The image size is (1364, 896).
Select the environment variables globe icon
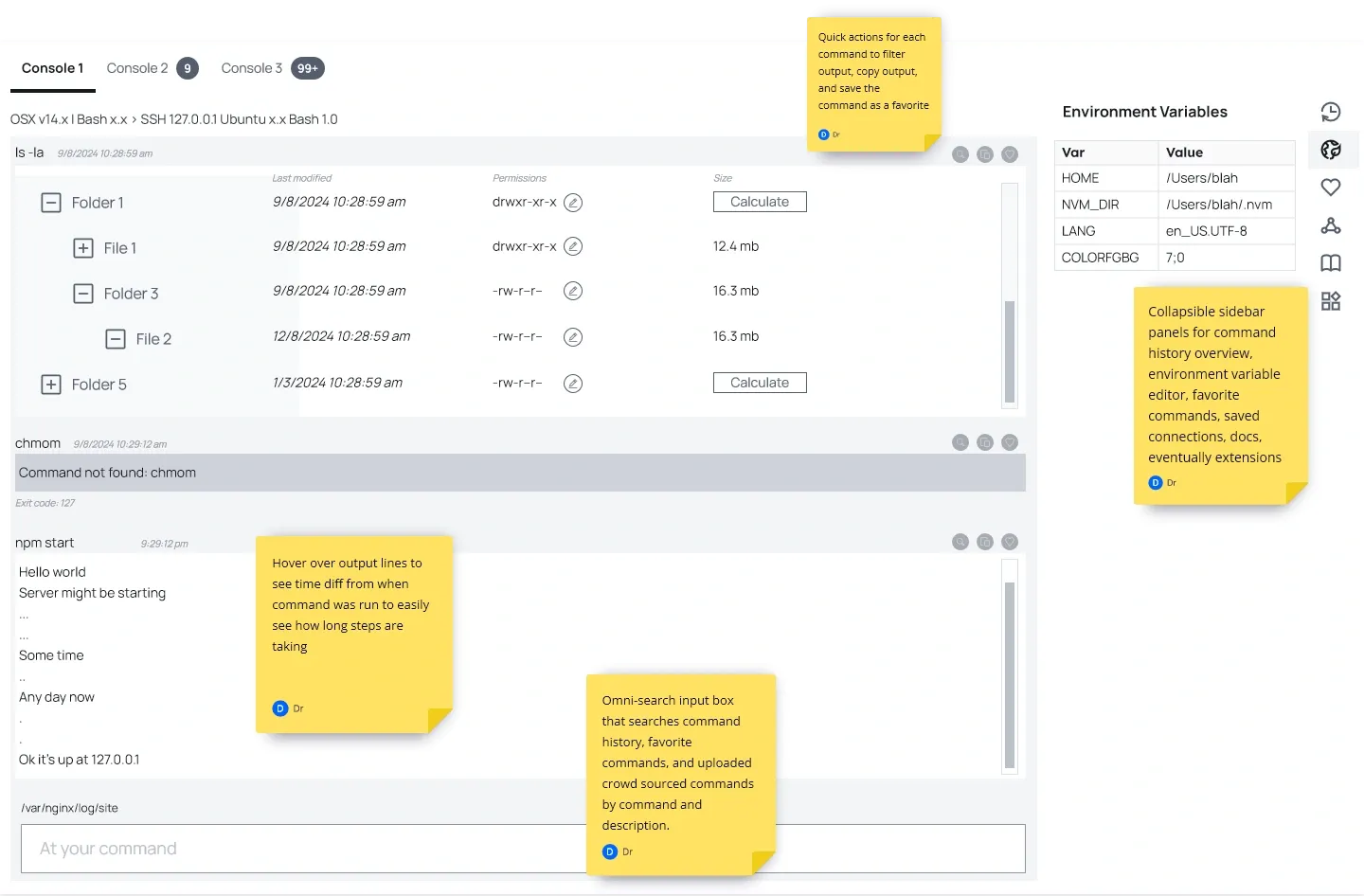point(1331,150)
